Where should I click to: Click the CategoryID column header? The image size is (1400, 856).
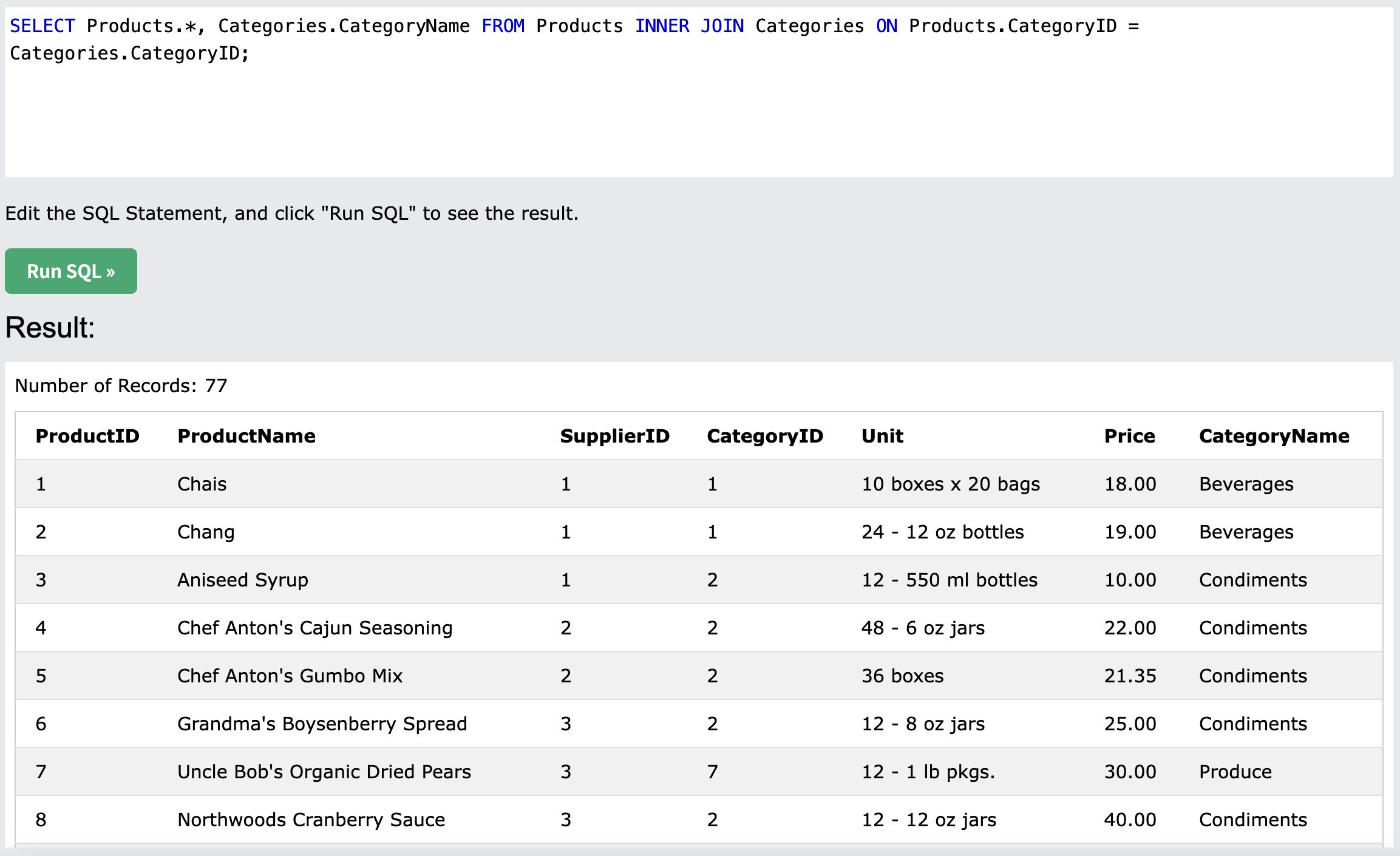click(x=764, y=436)
